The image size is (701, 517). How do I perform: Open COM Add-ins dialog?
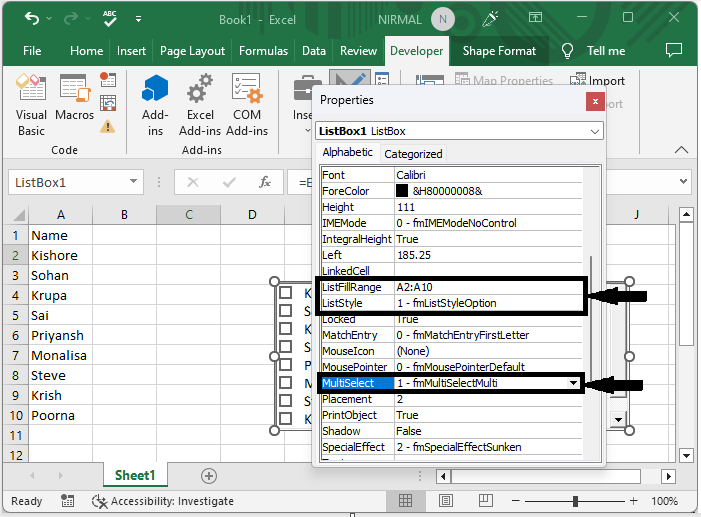tap(247, 106)
